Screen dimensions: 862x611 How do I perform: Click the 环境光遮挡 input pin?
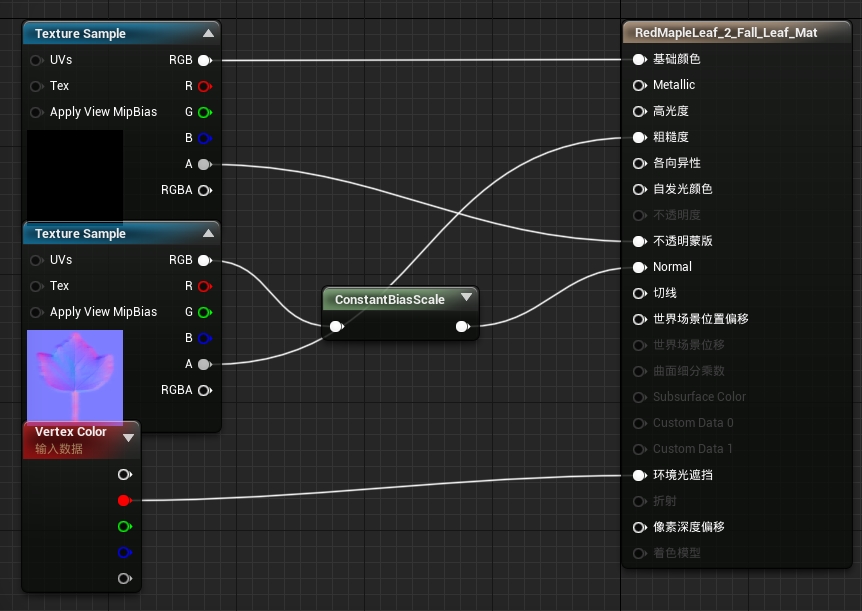tap(639, 475)
